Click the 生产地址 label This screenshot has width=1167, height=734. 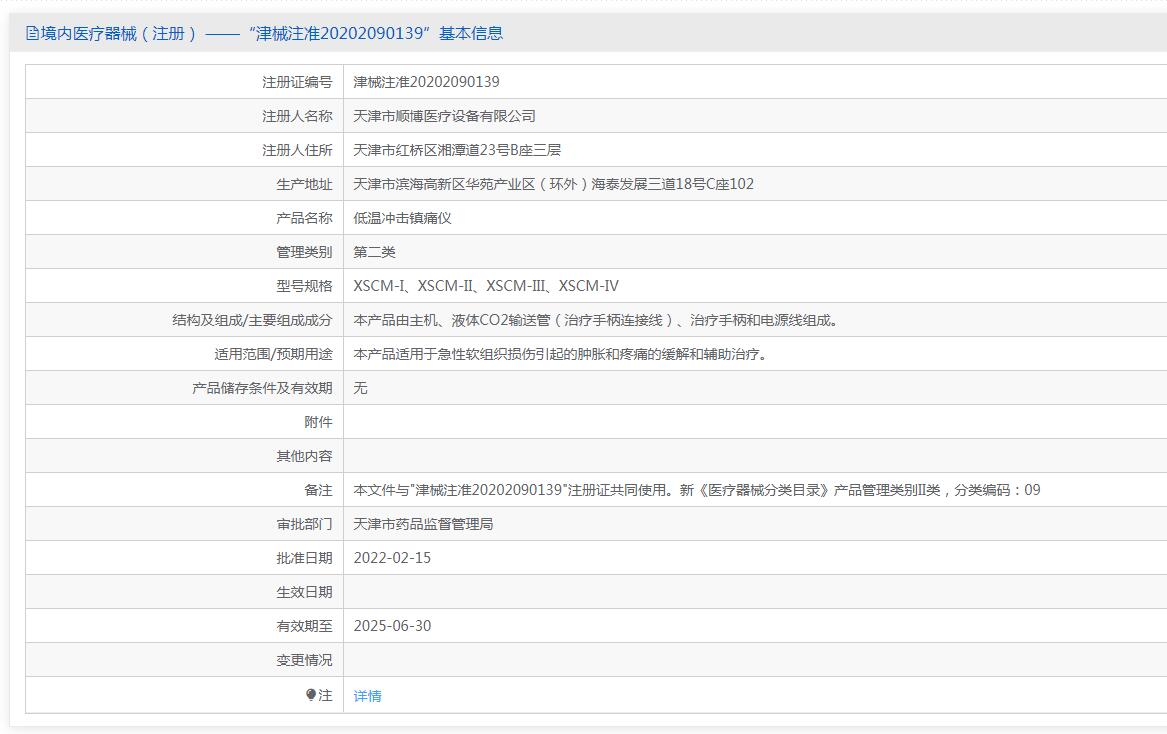[x=304, y=184]
